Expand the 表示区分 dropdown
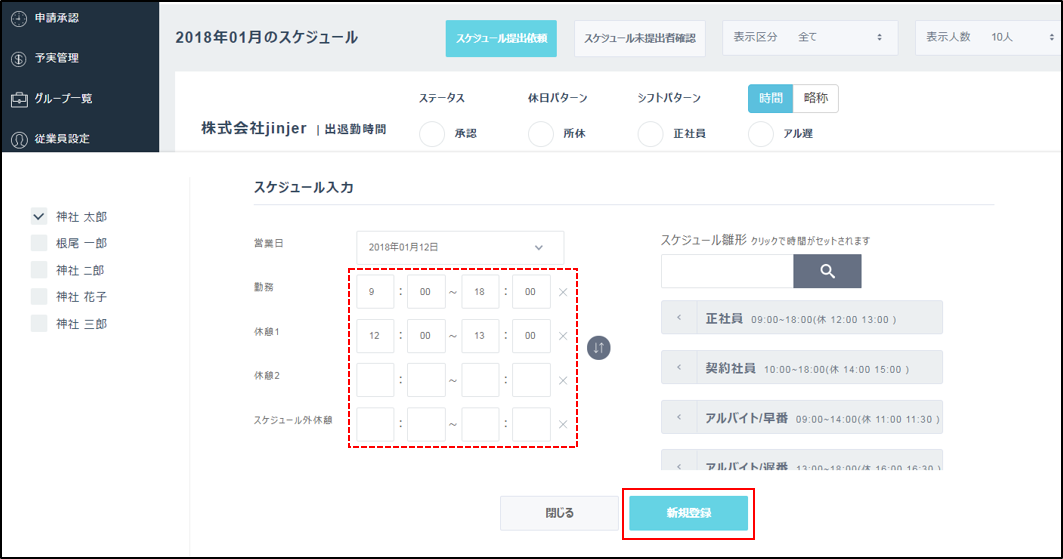The height and width of the screenshot is (559, 1063). (808, 37)
